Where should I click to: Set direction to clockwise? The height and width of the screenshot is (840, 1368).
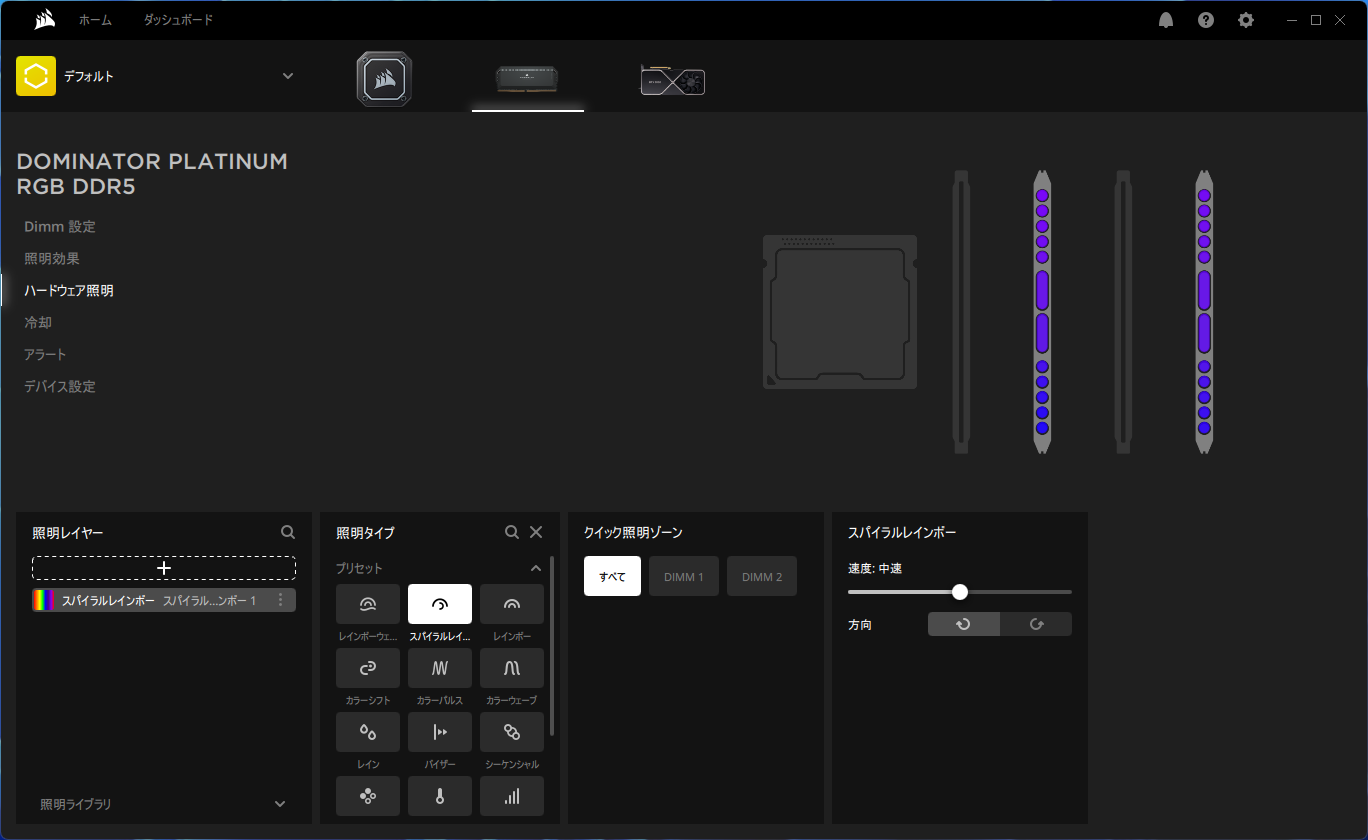[x=1036, y=624]
